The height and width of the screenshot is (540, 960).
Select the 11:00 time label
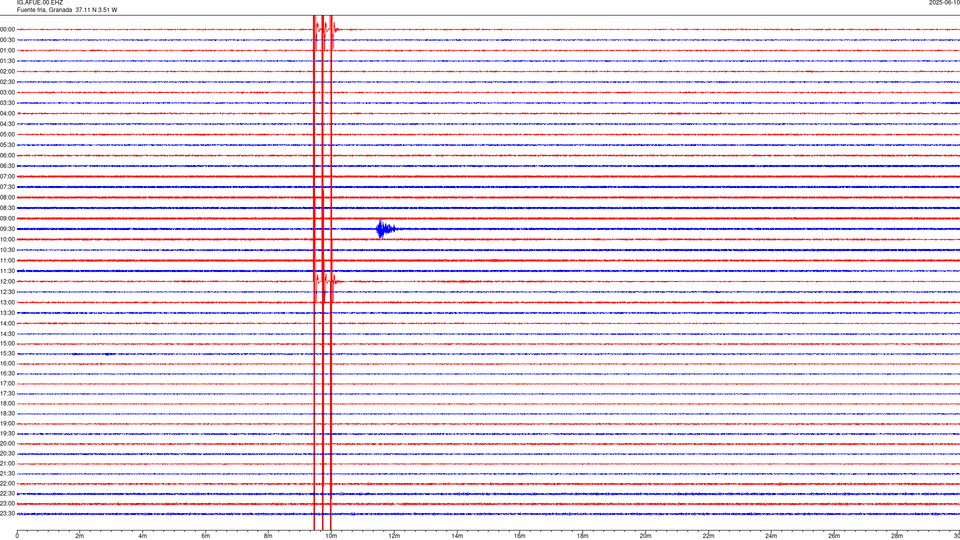tap(8, 260)
